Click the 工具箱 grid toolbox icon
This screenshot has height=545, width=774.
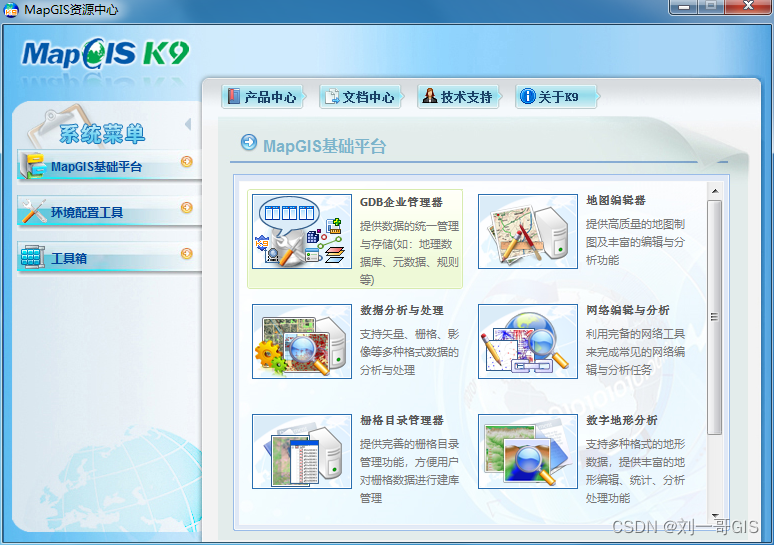[33, 257]
